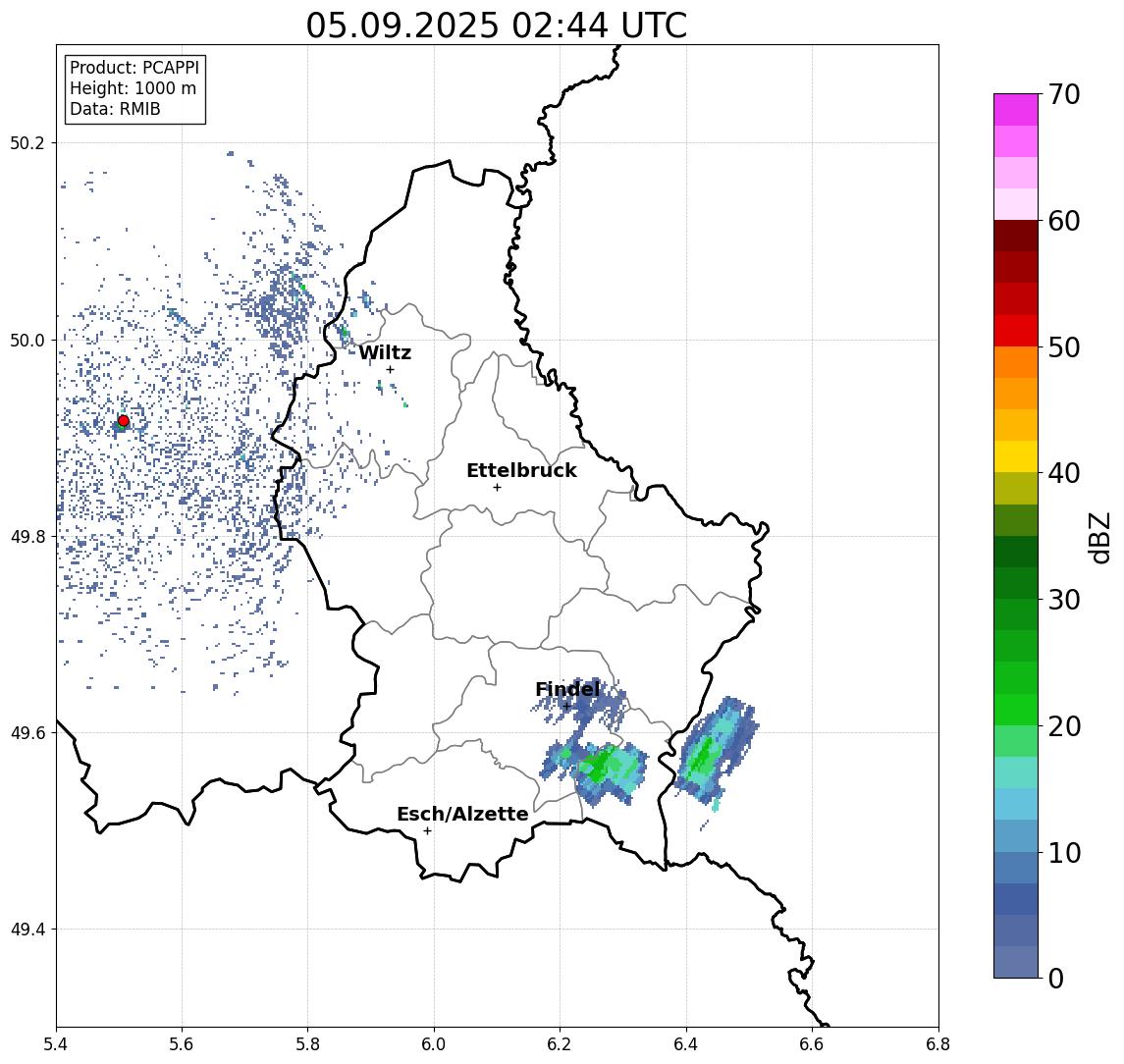Screen dimensions: 1124x1064
Task: Click the bright red color band above 50 dBZ
Action: 1016,331
